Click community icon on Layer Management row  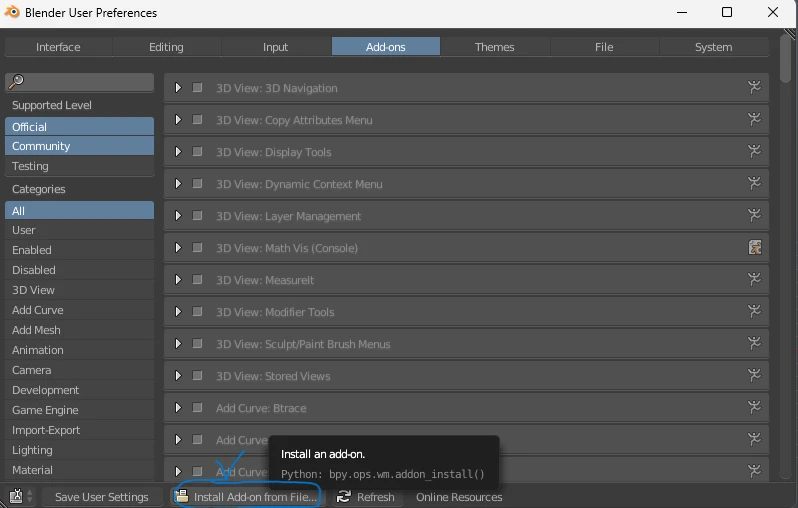[754, 216]
